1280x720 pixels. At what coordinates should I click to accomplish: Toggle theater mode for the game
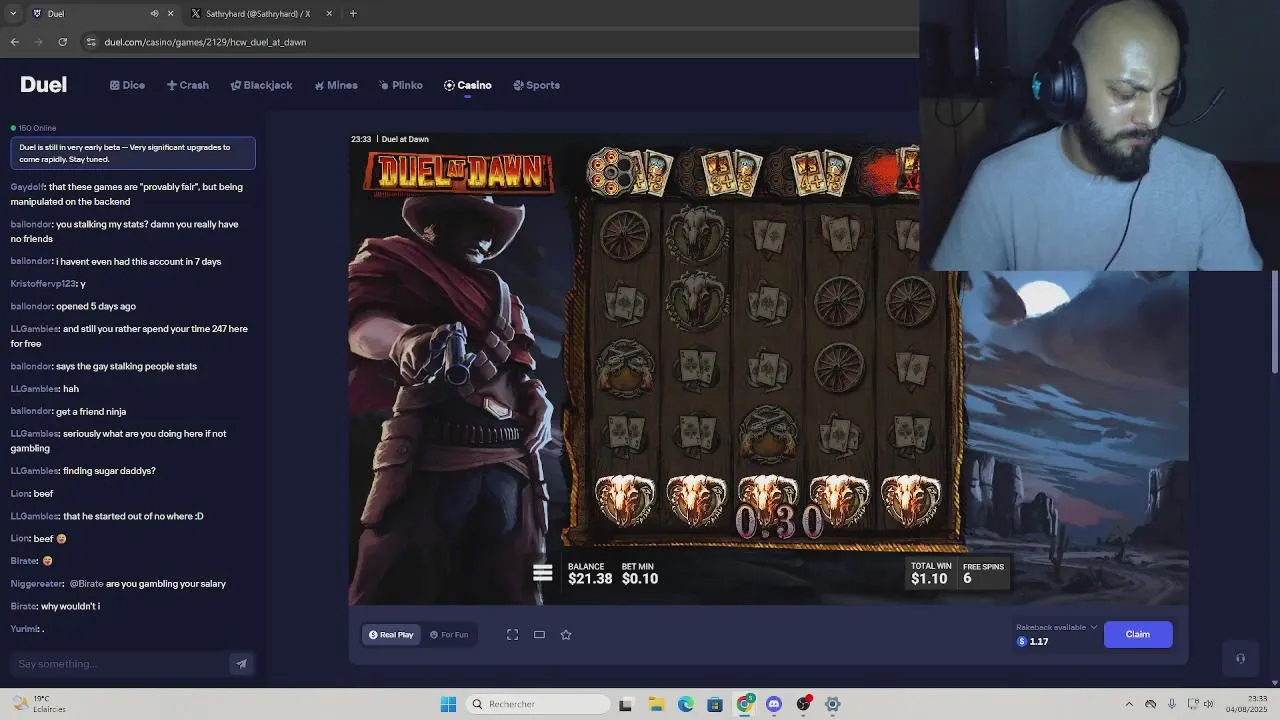(x=539, y=634)
